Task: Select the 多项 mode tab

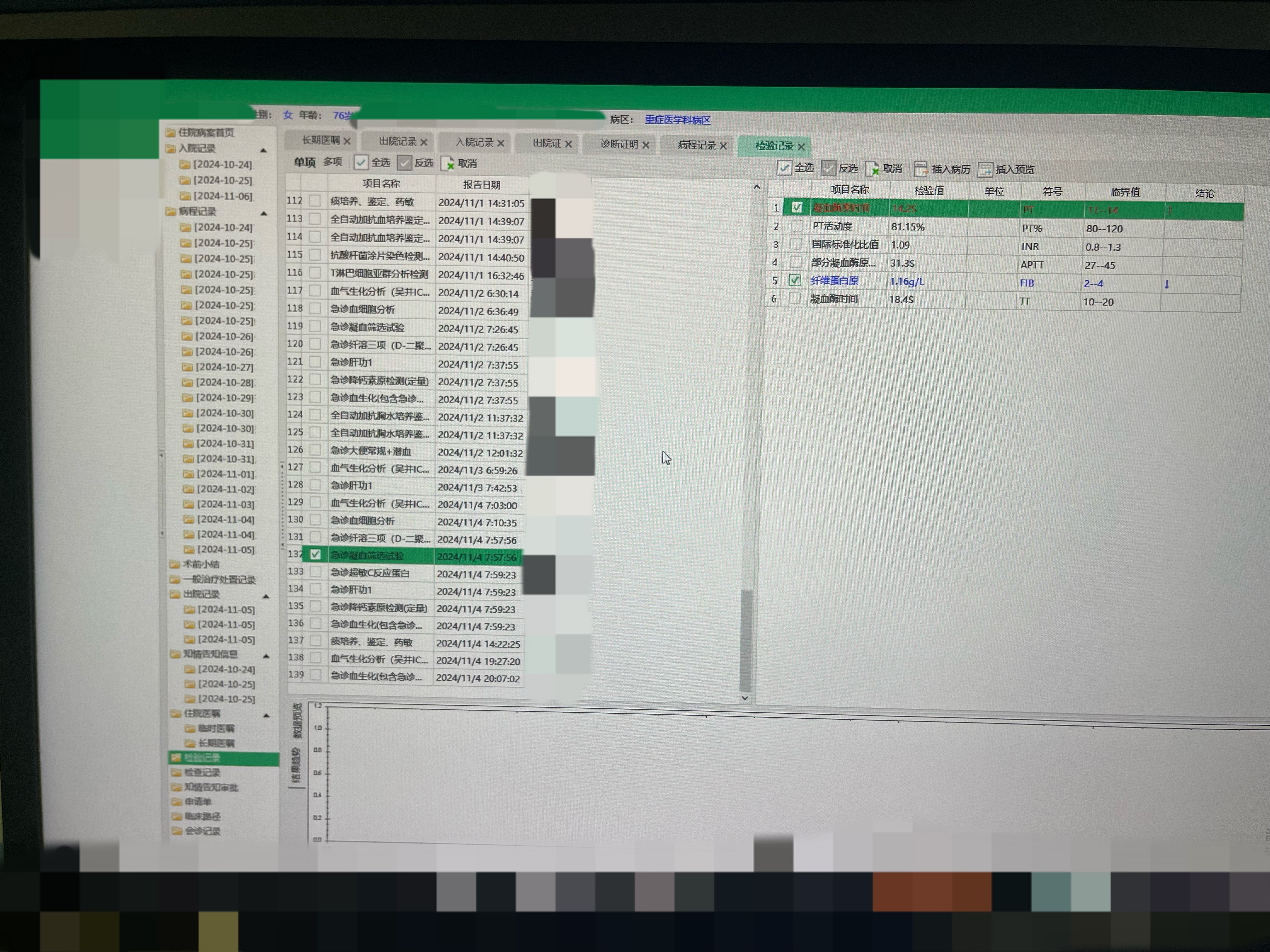Action: (332, 162)
